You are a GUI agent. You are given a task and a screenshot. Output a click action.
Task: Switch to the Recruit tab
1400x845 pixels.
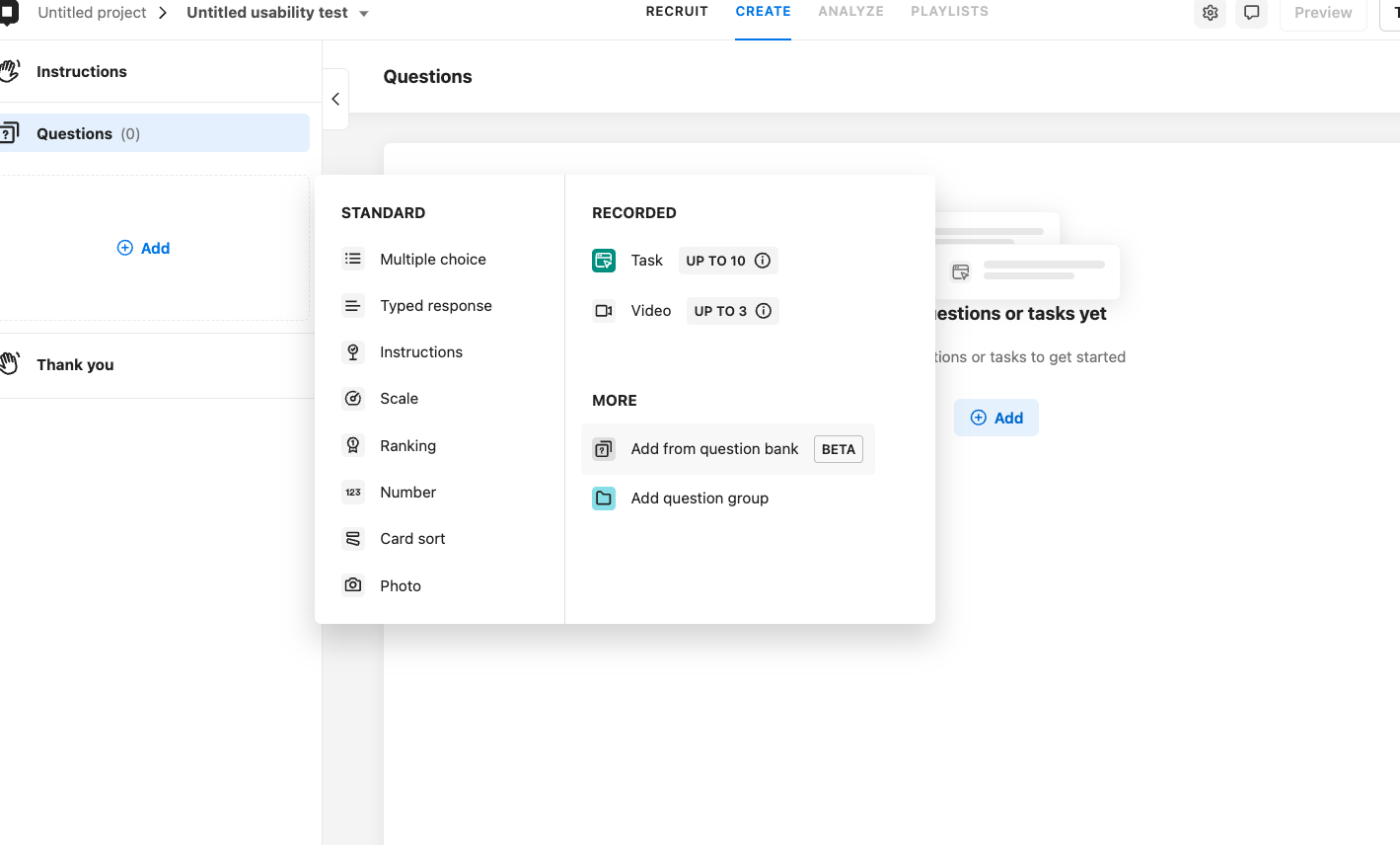point(677,12)
